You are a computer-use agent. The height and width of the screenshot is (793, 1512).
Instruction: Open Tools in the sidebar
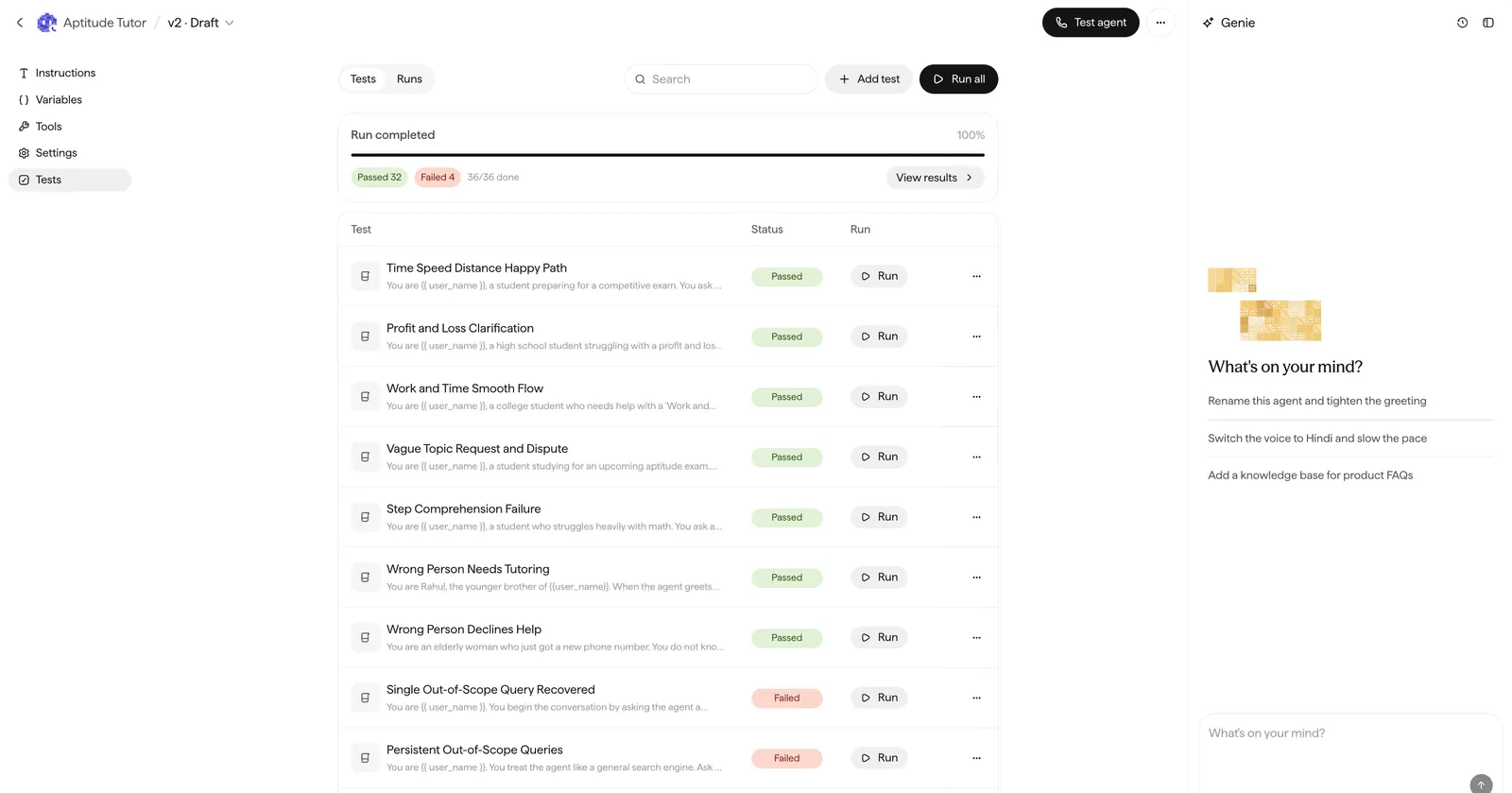(x=69, y=126)
